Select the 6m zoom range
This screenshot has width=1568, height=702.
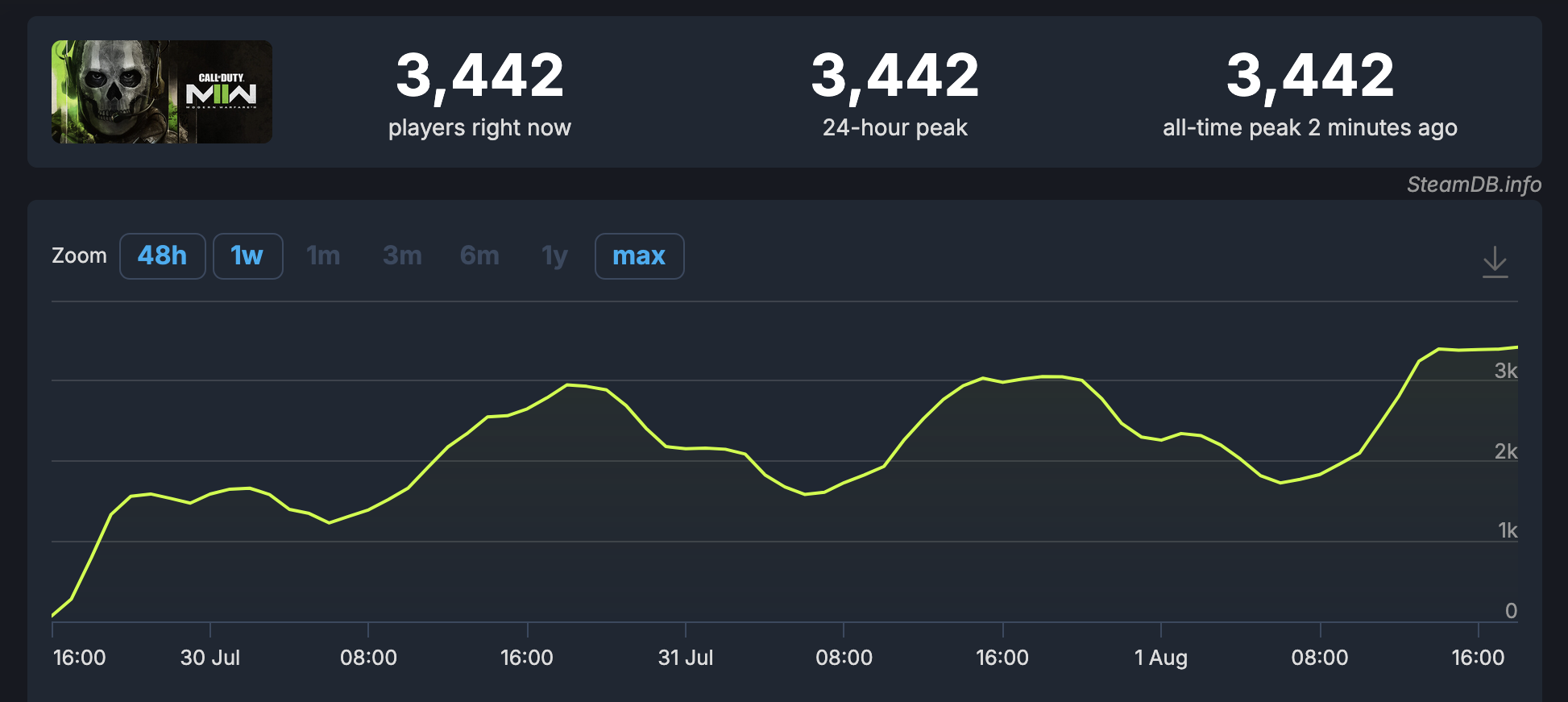coord(479,256)
